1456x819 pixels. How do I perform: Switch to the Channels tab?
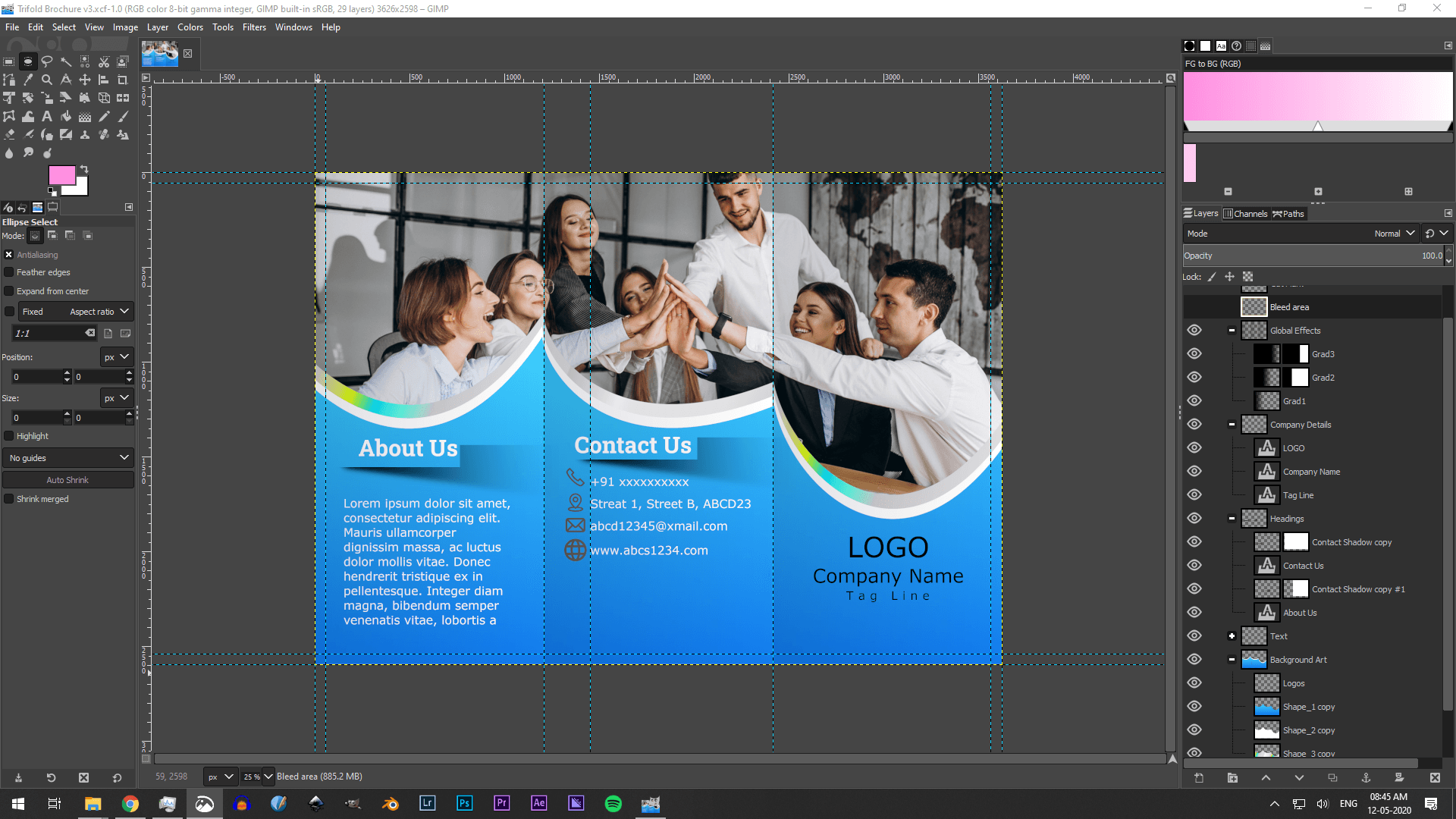(x=1246, y=213)
